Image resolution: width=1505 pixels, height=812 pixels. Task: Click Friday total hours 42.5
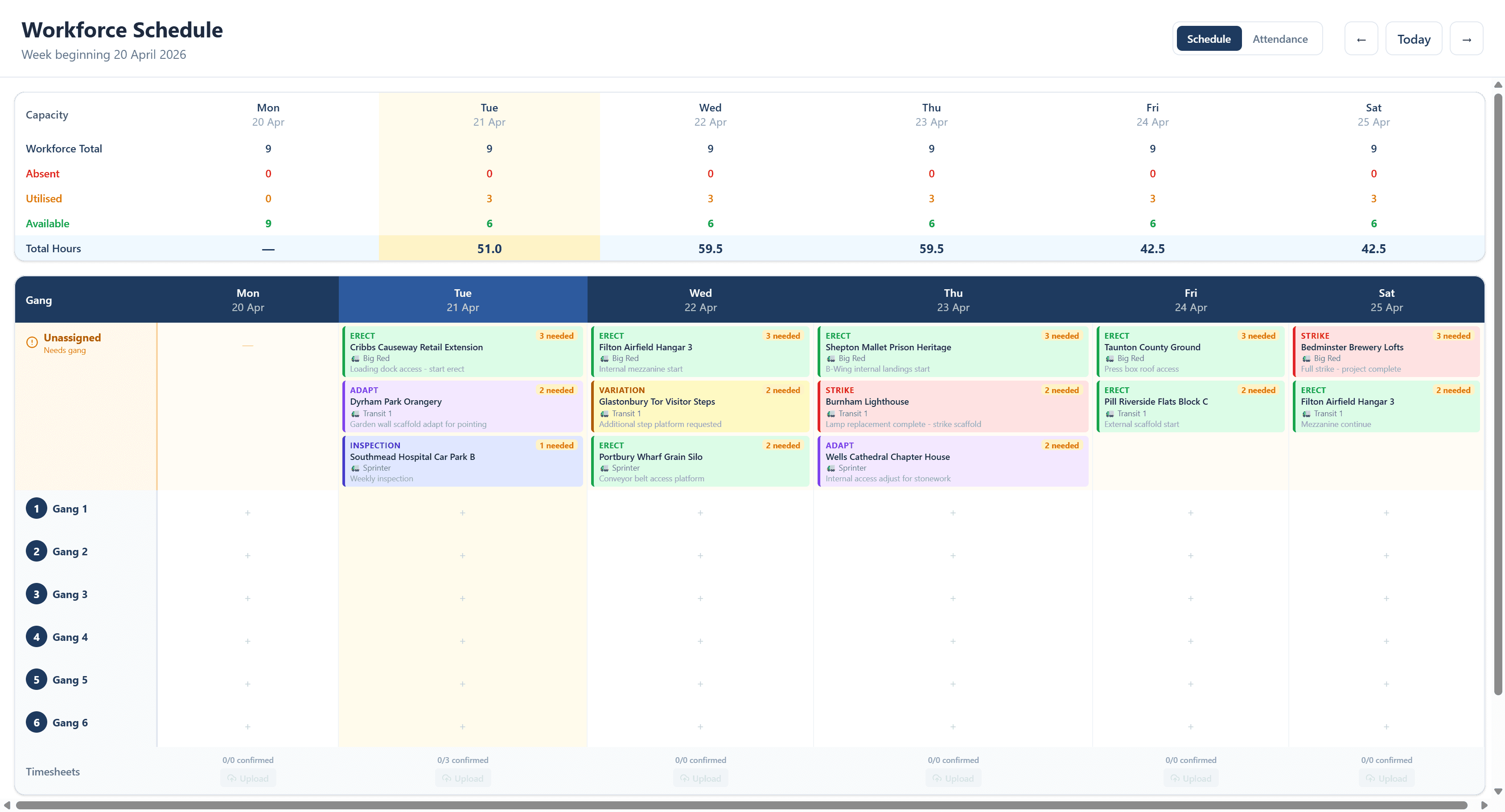pyautogui.click(x=1152, y=248)
